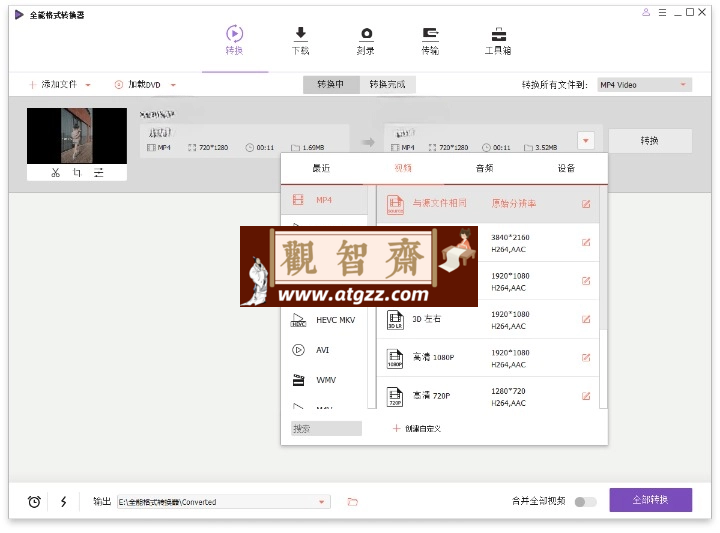Edit the 3840*2160 preset
Image resolution: width=720 pixels, height=533 pixels.
tap(586, 242)
